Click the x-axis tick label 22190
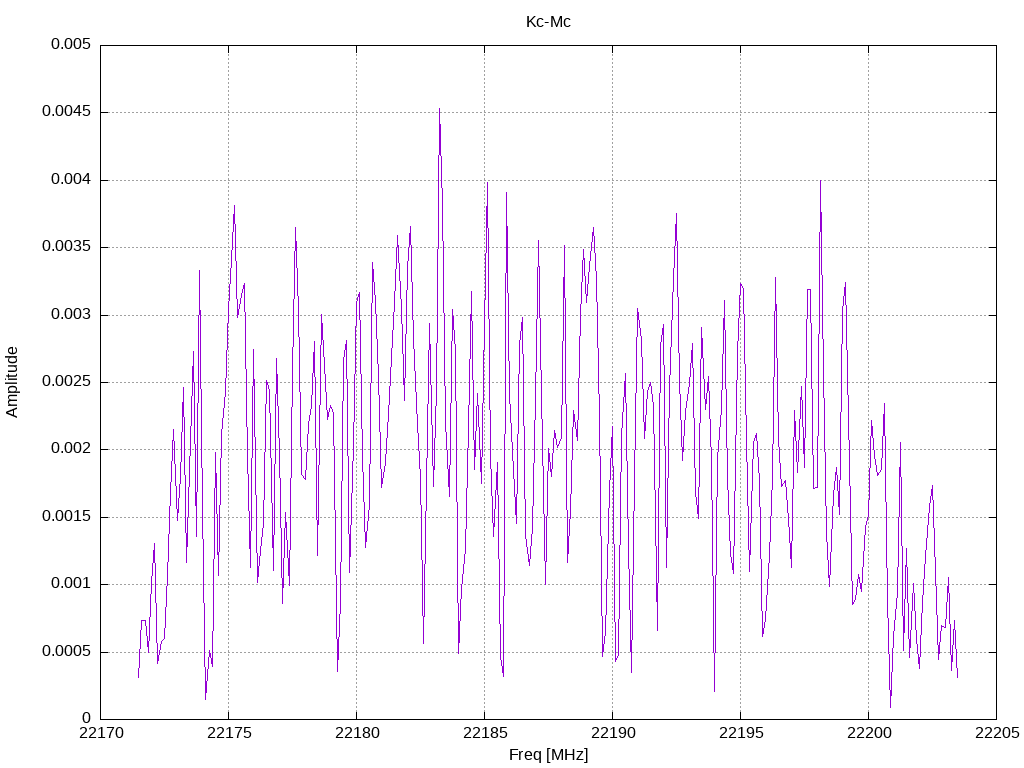Screen dimensions: 1024x768 [x=613, y=733]
